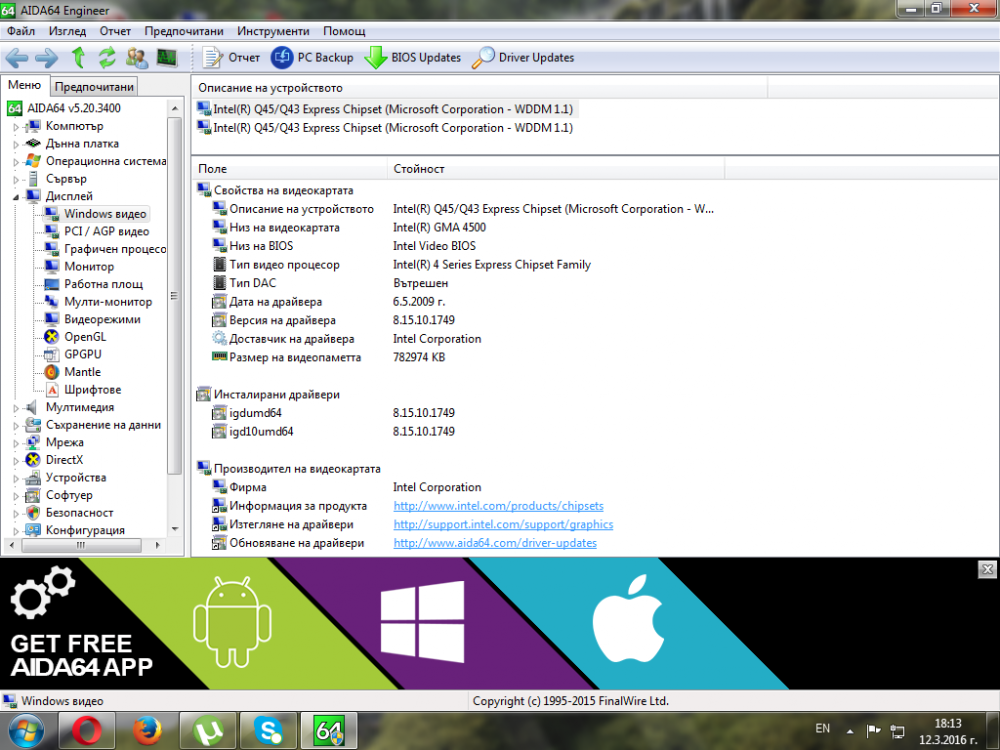Select the Монитор tree item
This screenshot has width=1000, height=750.
click(x=89, y=267)
